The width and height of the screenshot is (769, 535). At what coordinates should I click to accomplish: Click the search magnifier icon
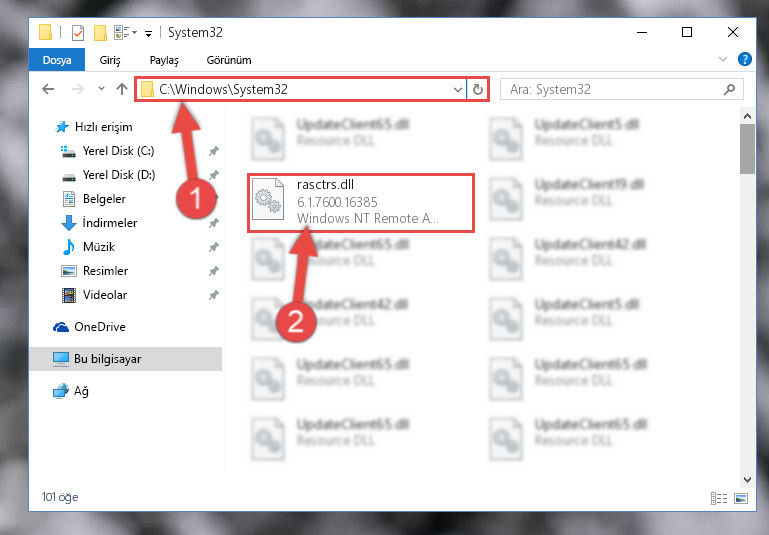[729, 89]
